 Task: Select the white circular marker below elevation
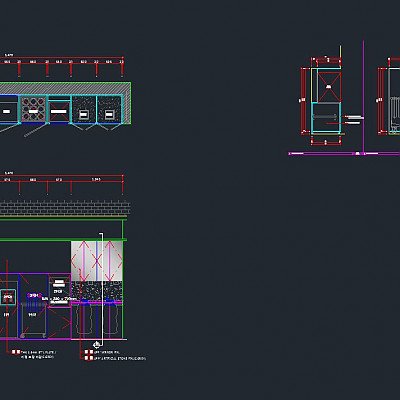pos(96,344)
